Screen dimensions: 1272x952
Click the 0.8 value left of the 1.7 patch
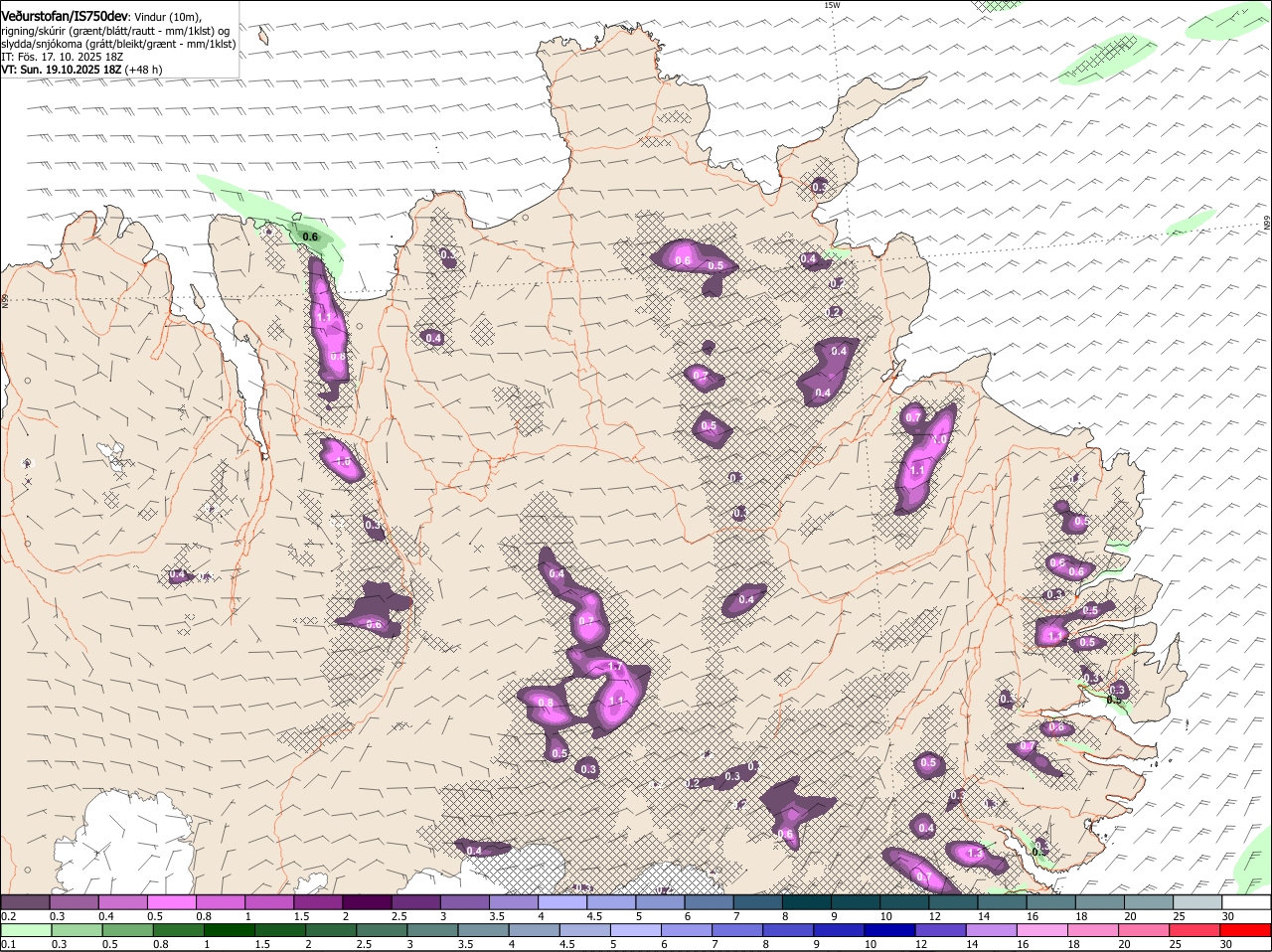(x=545, y=703)
